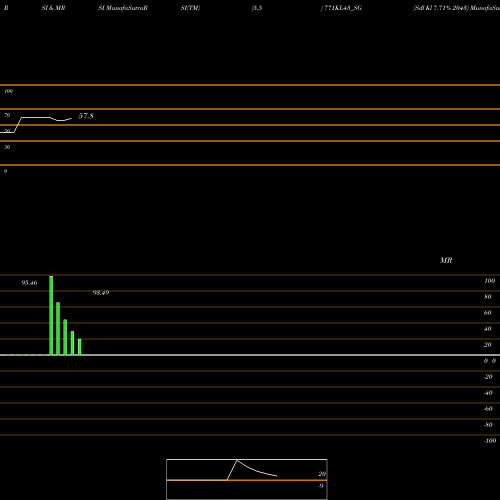Click the MR axis label -20
Viewport: 500px width, 500px height.
click(x=488, y=377)
